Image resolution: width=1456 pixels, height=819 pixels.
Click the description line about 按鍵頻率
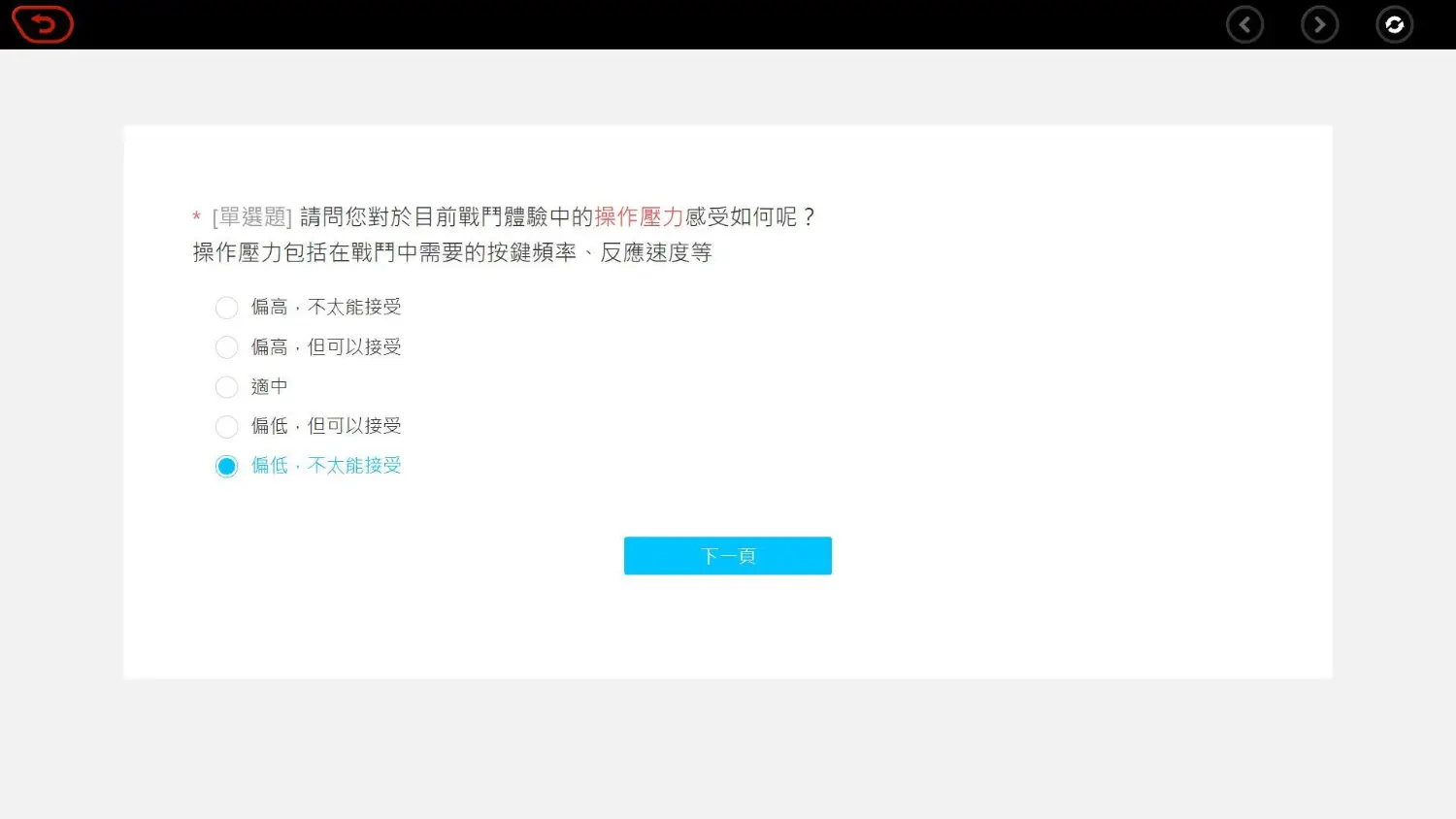click(451, 253)
